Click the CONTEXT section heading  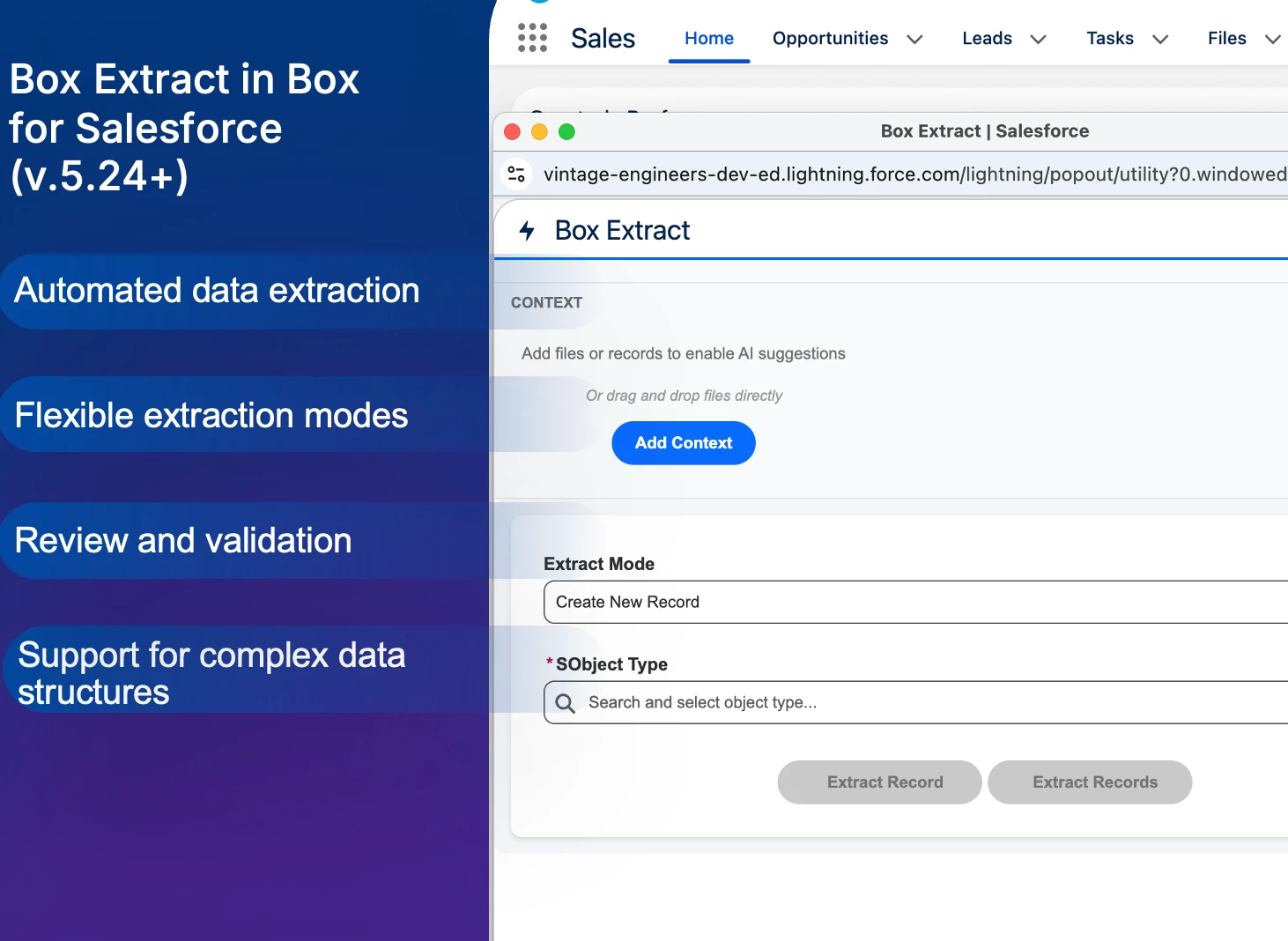[546, 302]
